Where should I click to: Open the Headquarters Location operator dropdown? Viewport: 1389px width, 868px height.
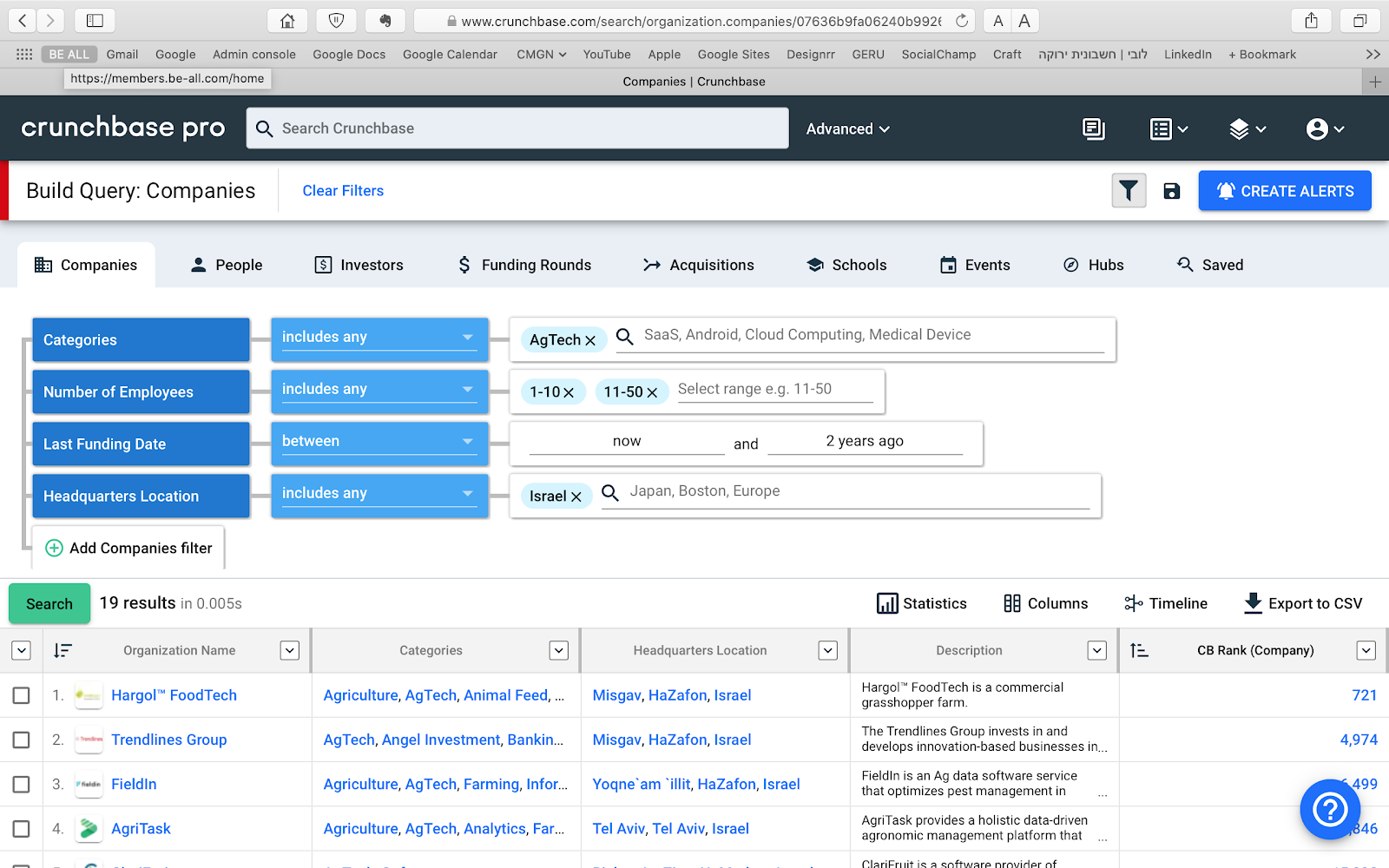click(379, 495)
